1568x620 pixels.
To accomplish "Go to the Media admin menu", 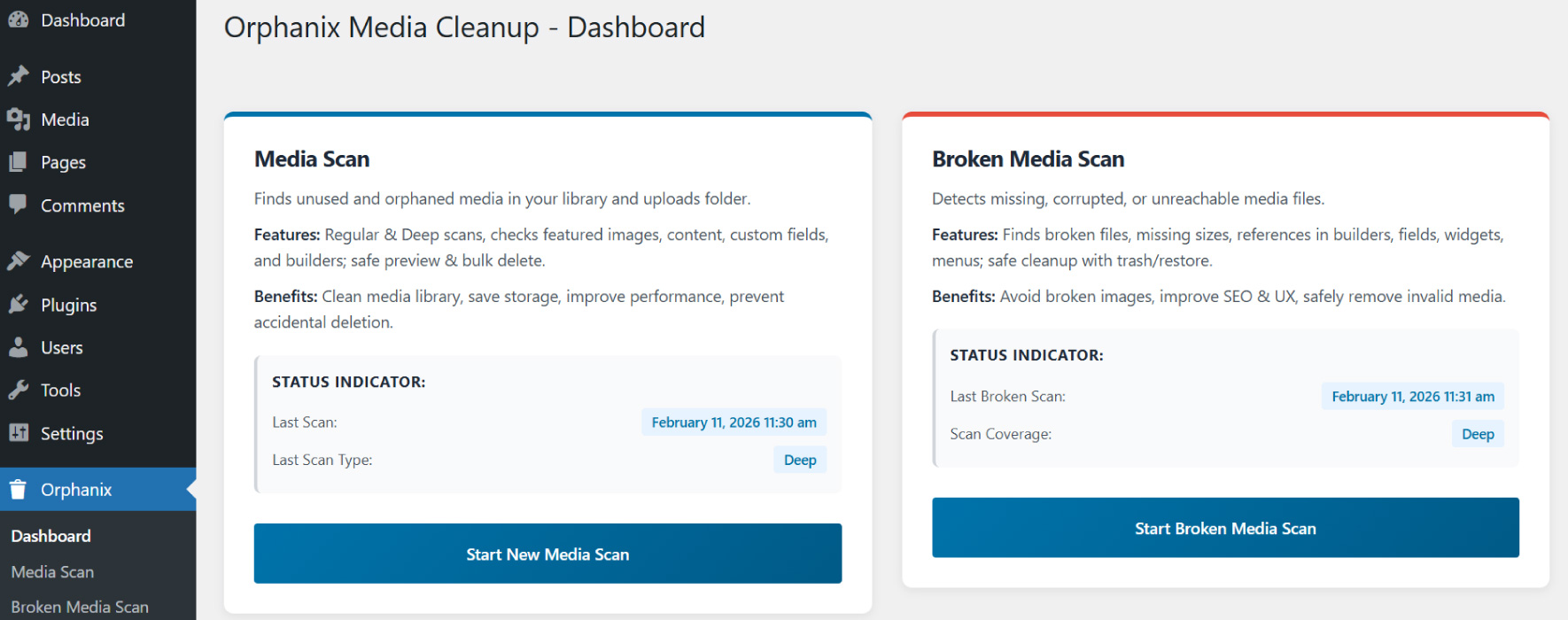I will (97, 119).
